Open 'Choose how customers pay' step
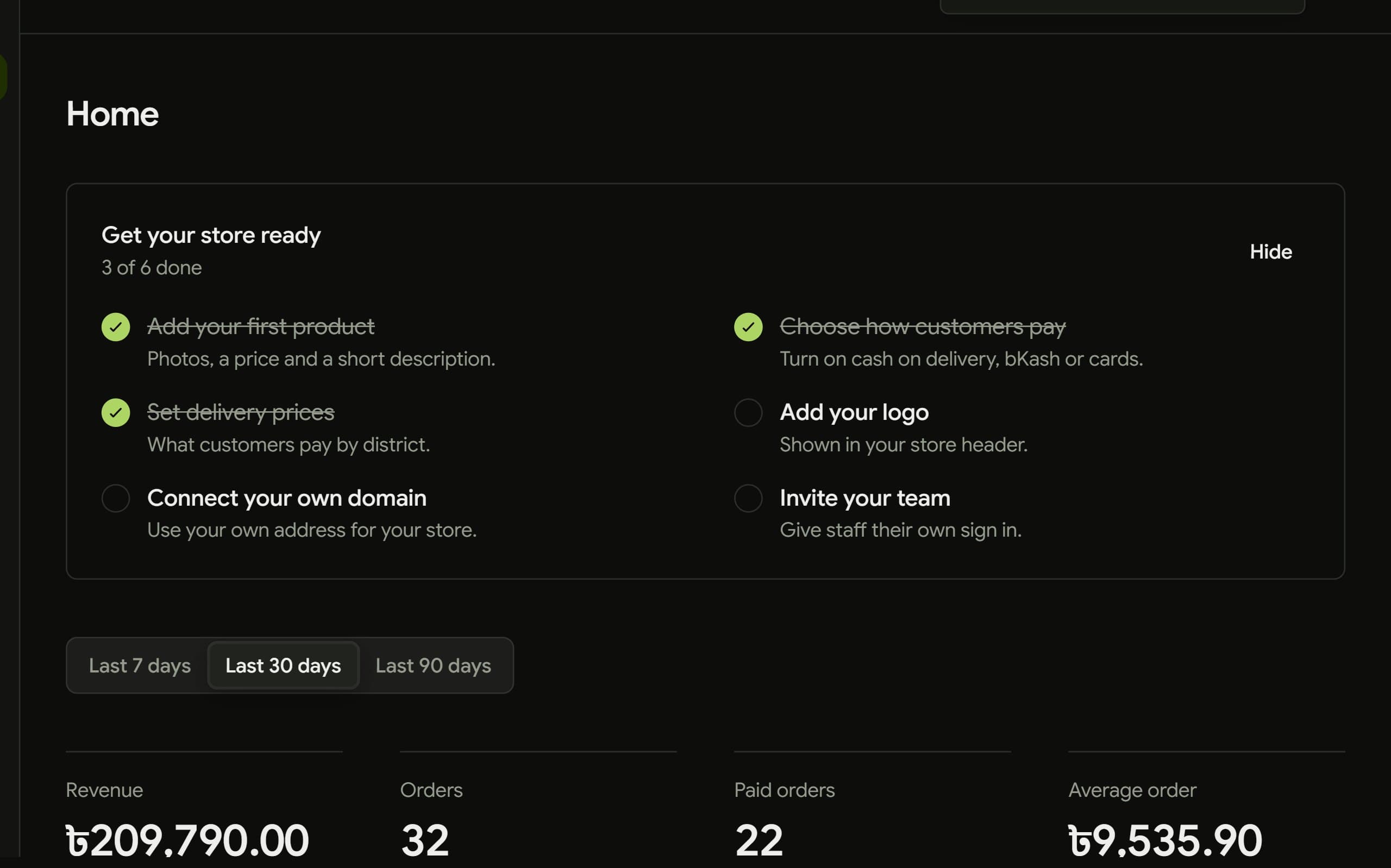Image resolution: width=1391 pixels, height=868 pixels. pyautogui.click(x=923, y=326)
